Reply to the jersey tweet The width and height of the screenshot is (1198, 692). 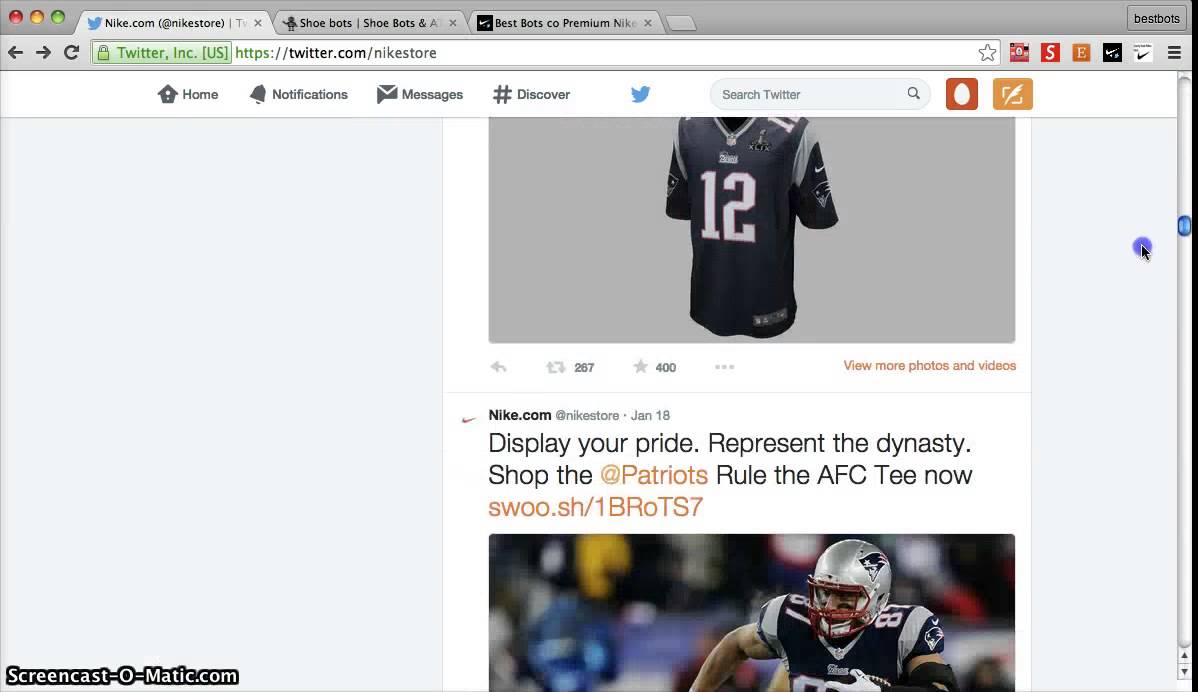coord(498,367)
